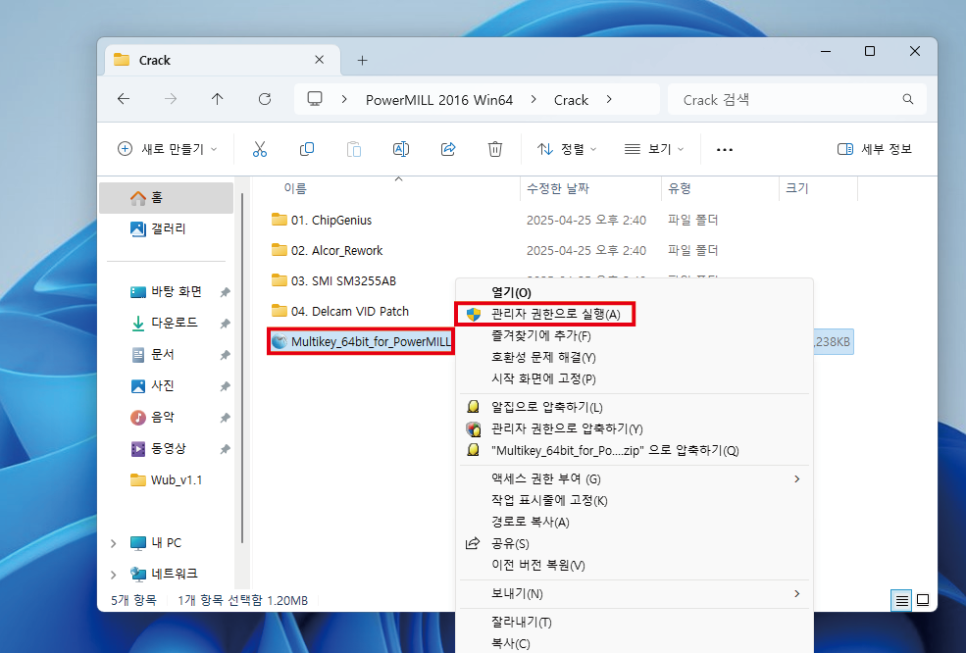Click PowerMILL 2016 Win64 breadcrumb

(439, 100)
